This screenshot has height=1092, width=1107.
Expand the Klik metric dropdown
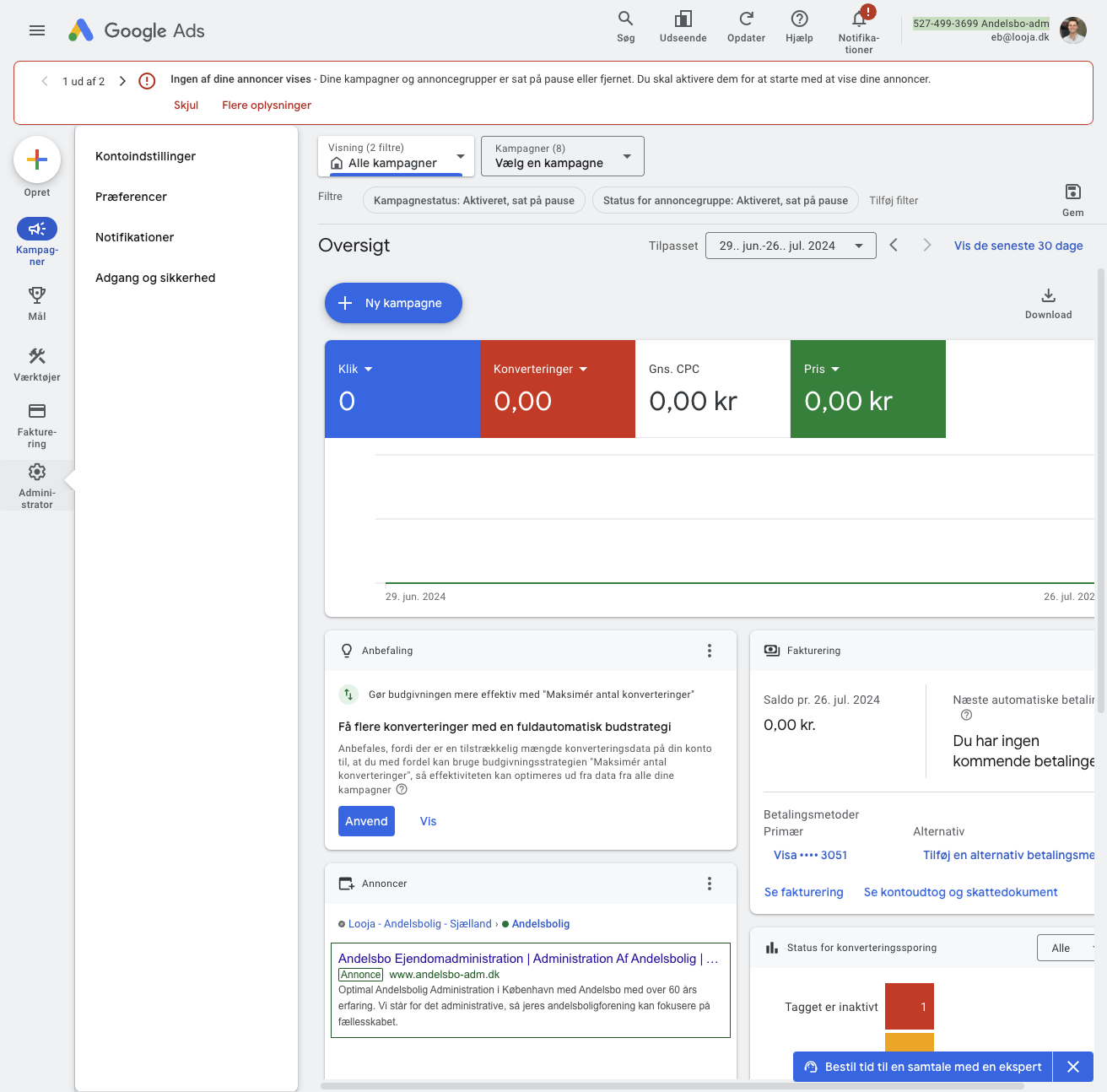tap(355, 369)
